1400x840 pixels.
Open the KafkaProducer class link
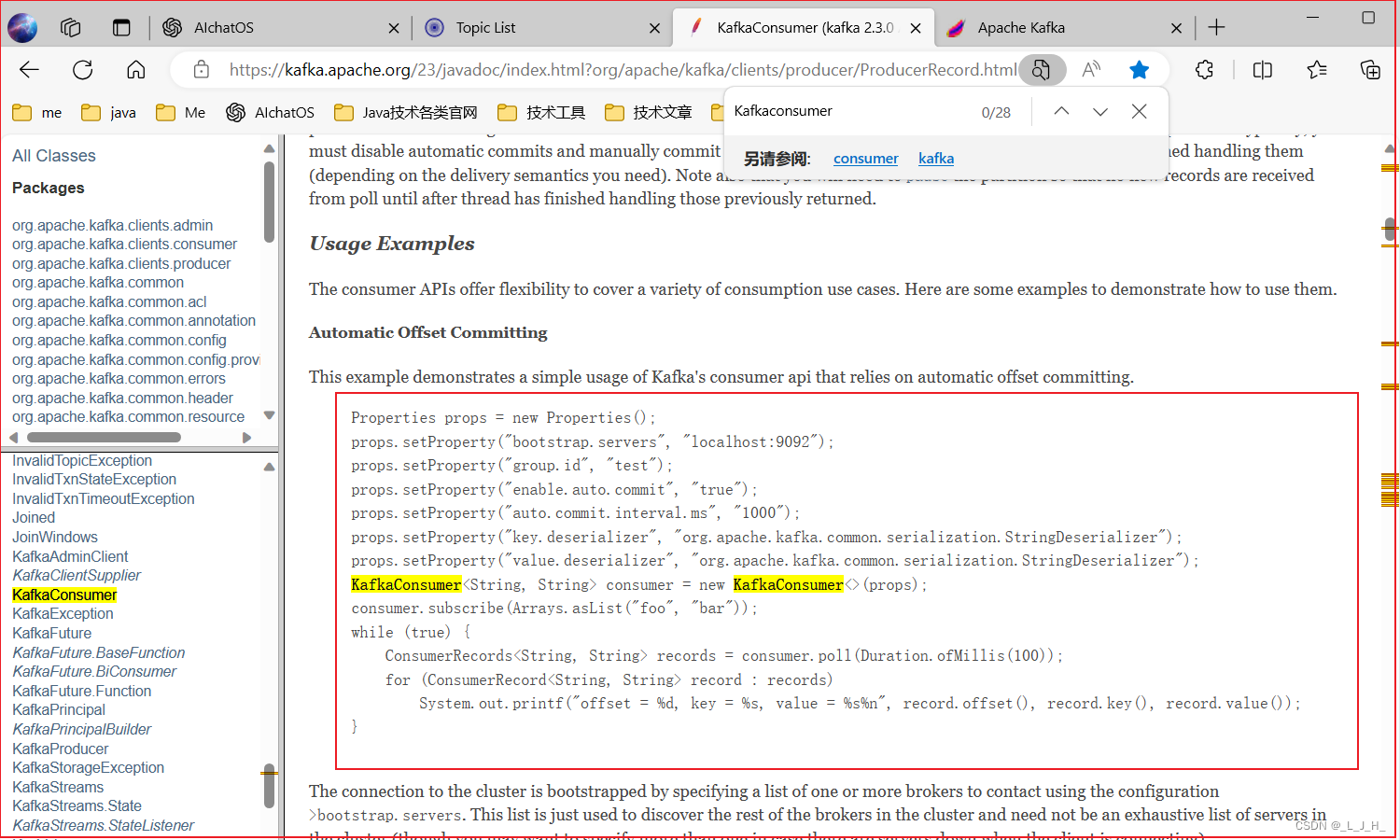tap(61, 749)
